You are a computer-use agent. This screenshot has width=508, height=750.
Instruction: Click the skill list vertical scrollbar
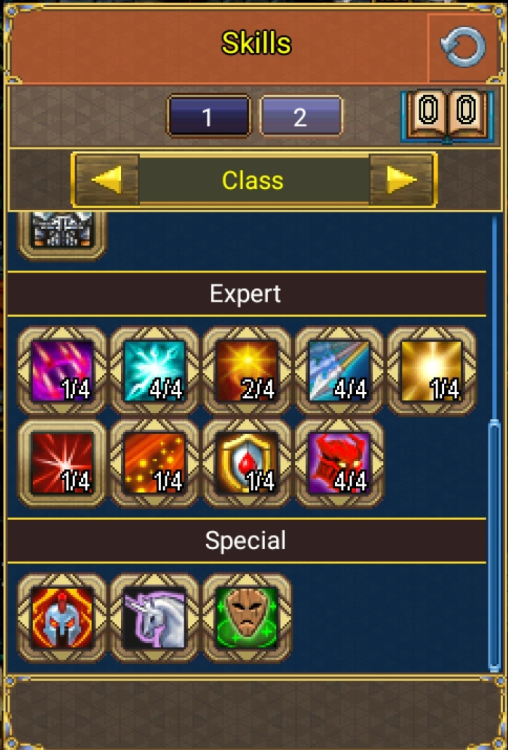tap(494, 545)
